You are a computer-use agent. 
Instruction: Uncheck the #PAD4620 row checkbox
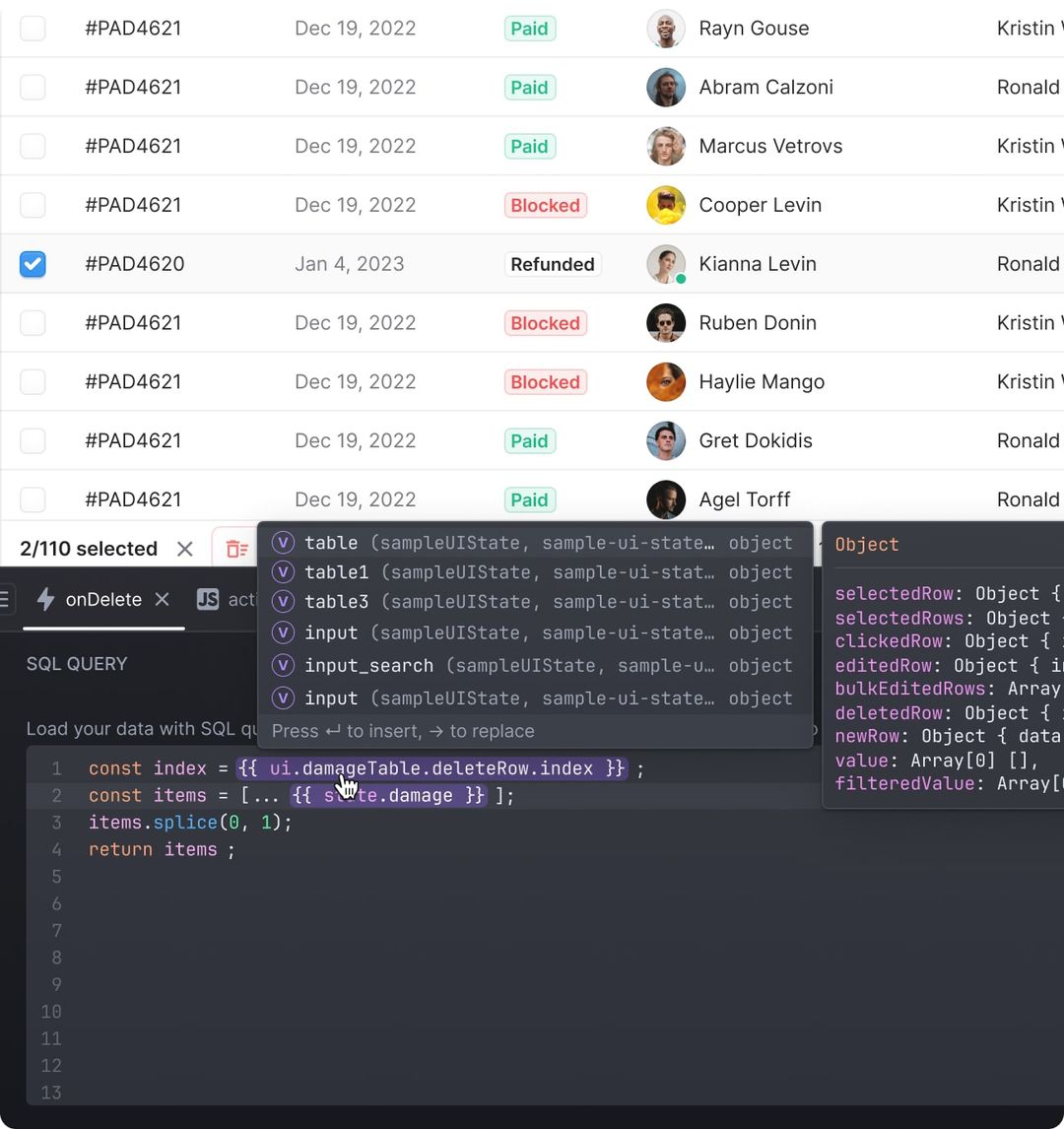(x=33, y=264)
